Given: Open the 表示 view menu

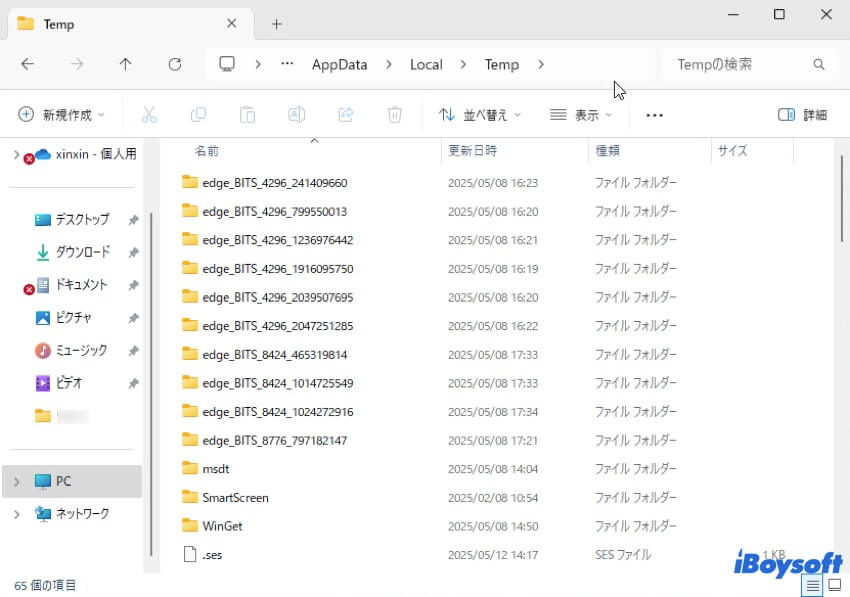Looking at the screenshot, I should (x=581, y=115).
